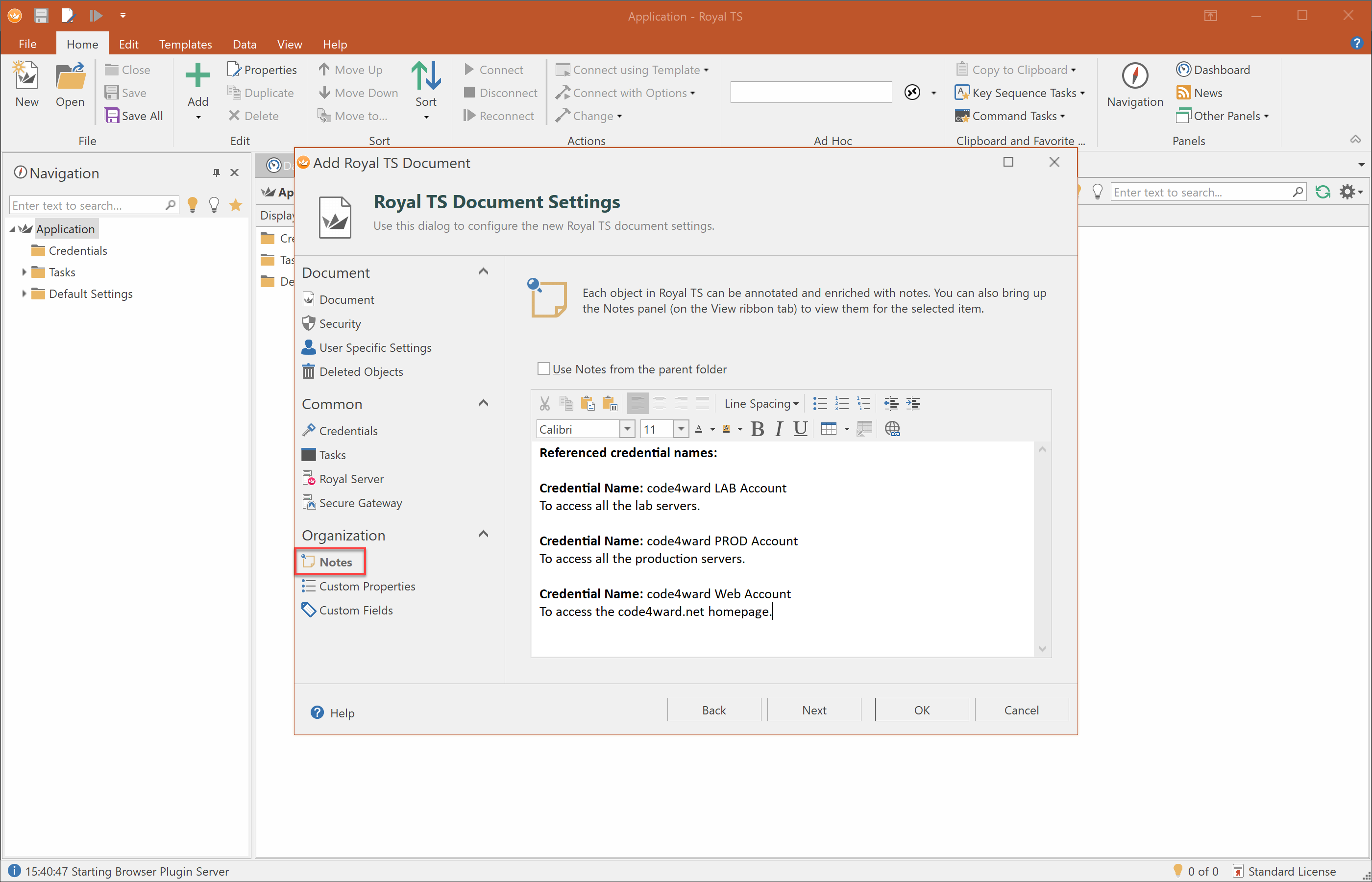The image size is (1372, 882).
Task: Click the OK button
Action: click(x=921, y=710)
